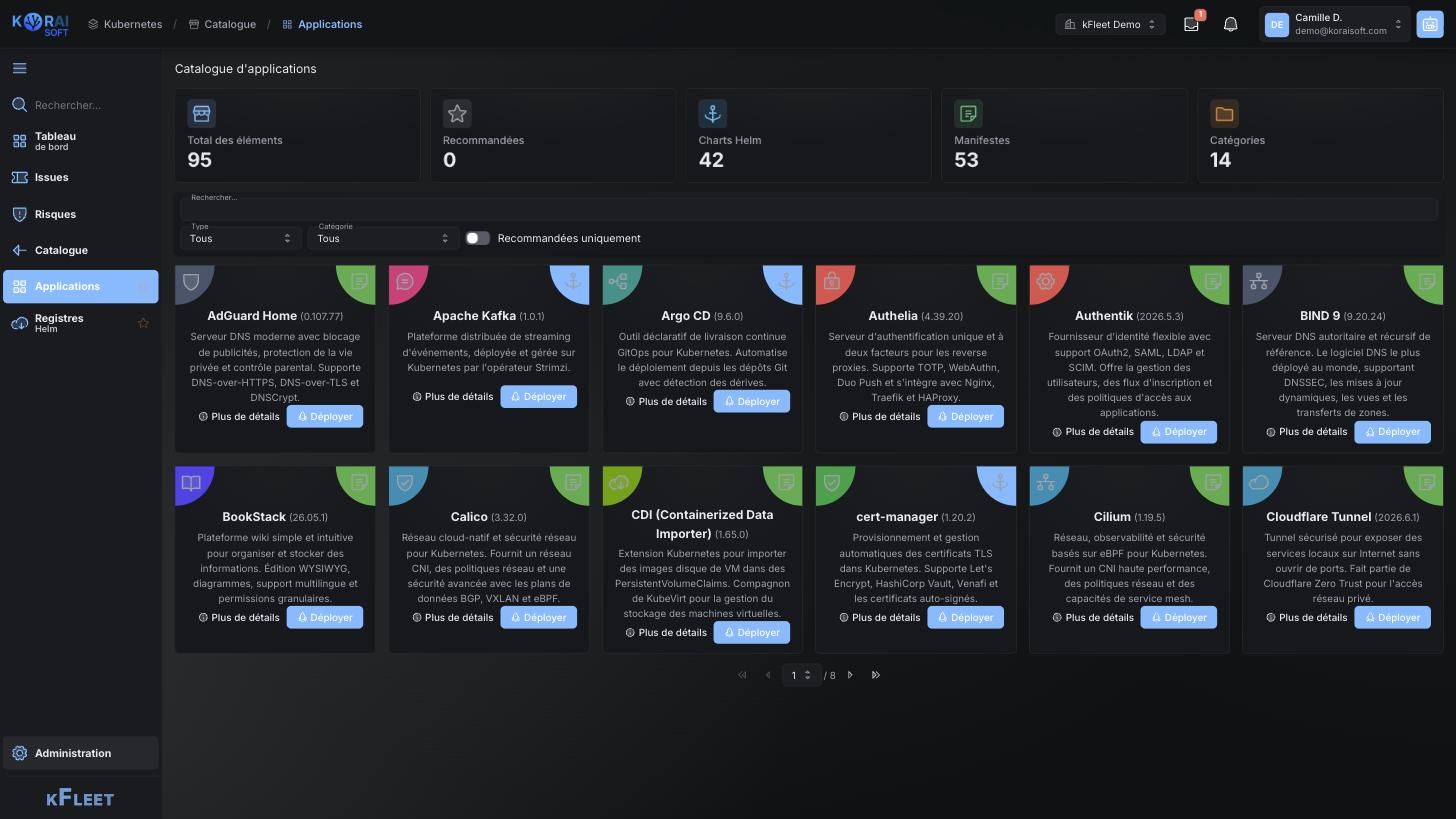Click AdGuard Home shield corner icon

click(x=191, y=281)
